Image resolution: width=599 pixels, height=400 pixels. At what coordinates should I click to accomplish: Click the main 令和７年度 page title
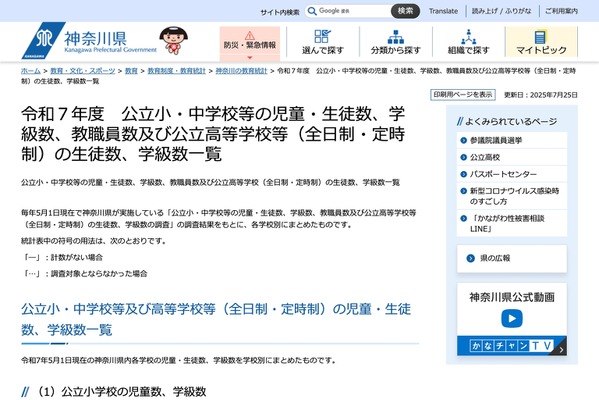click(x=213, y=134)
